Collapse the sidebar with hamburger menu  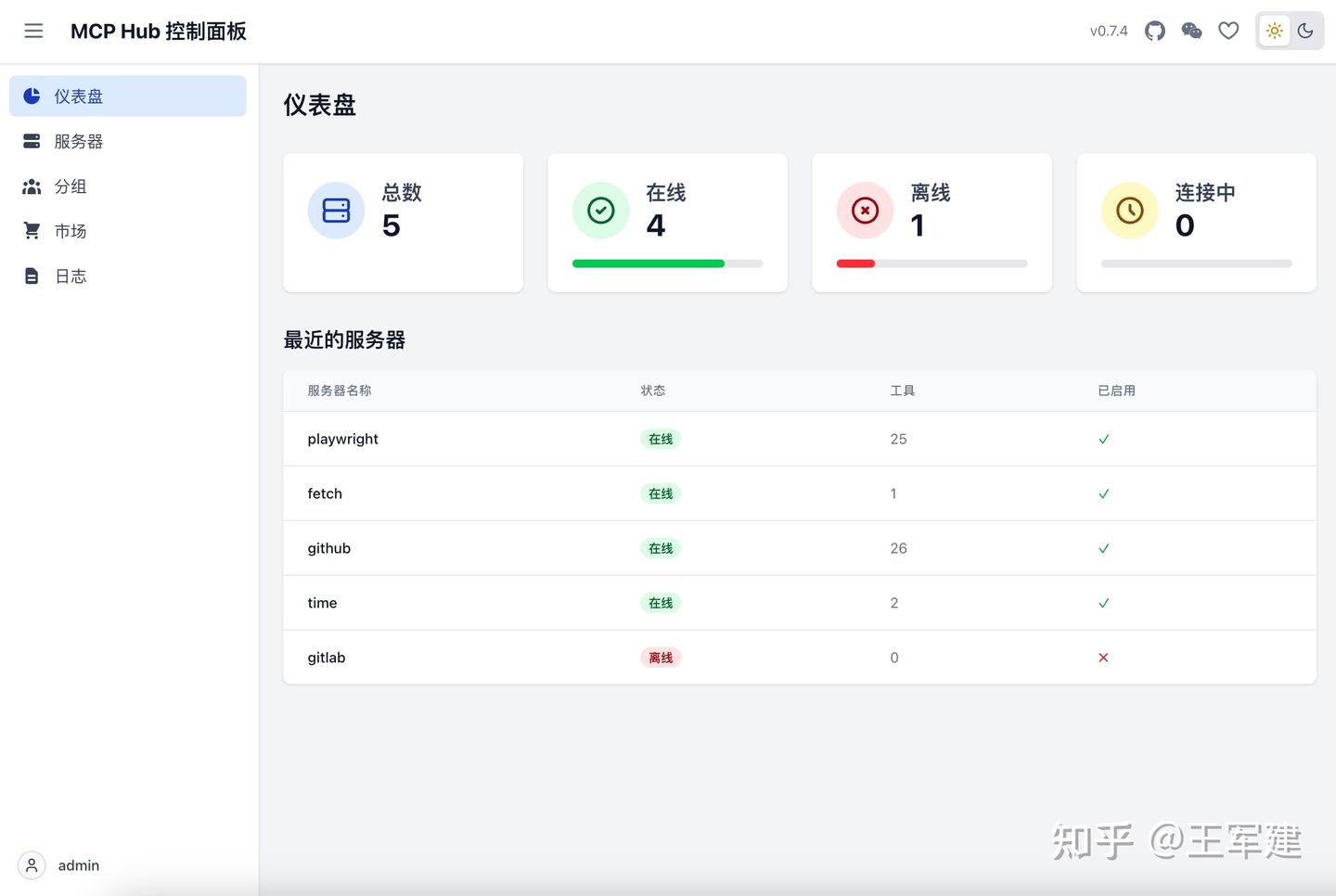[33, 31]
